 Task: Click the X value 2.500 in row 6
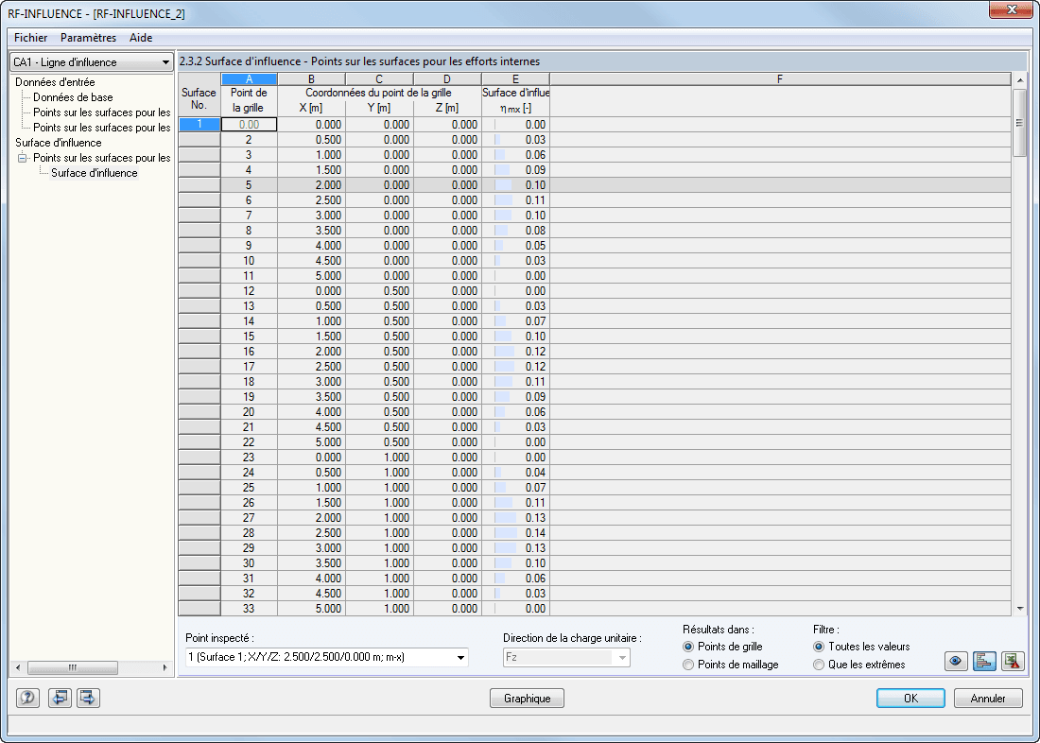311,200
